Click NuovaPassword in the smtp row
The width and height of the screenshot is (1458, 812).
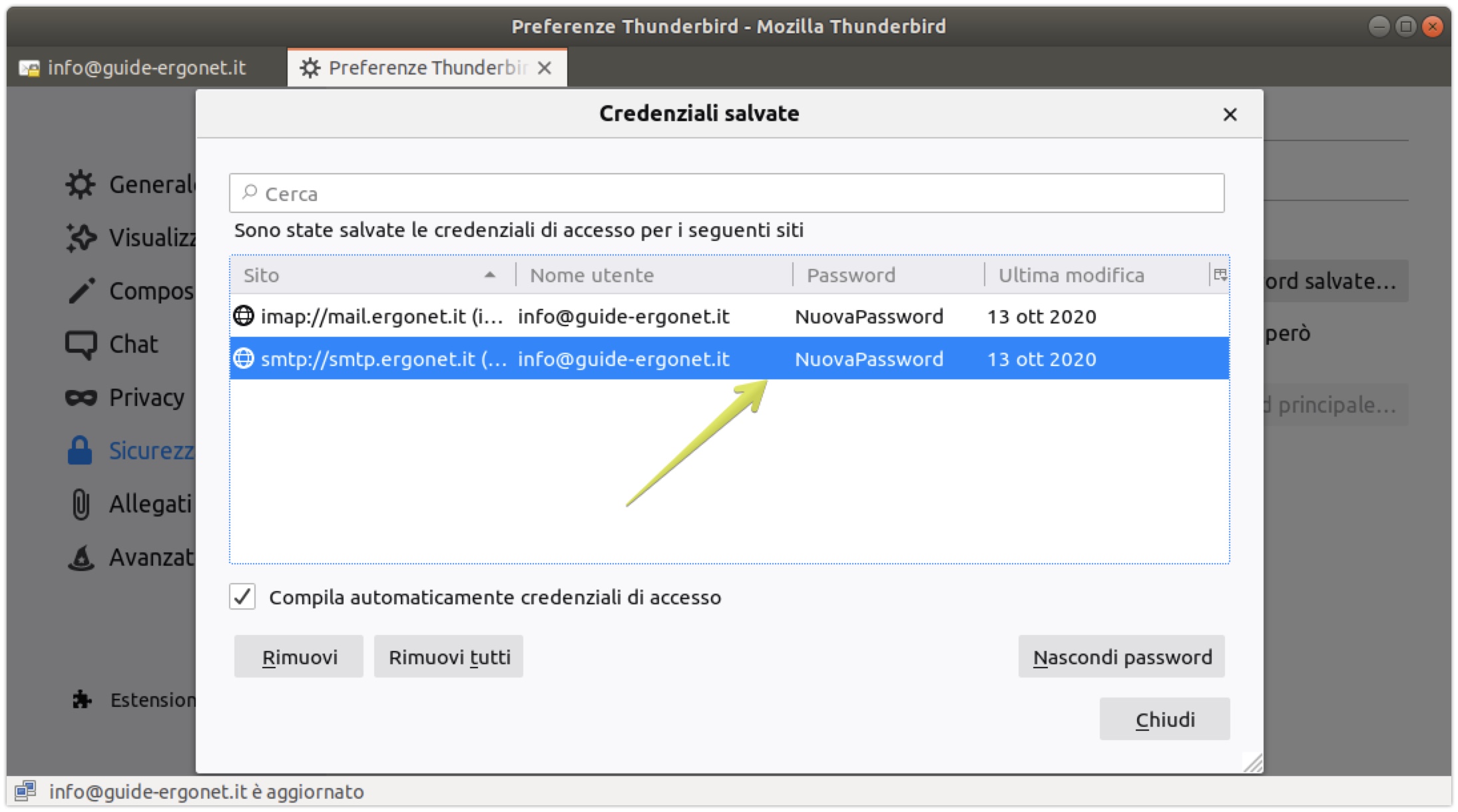[x=869, y=359]
